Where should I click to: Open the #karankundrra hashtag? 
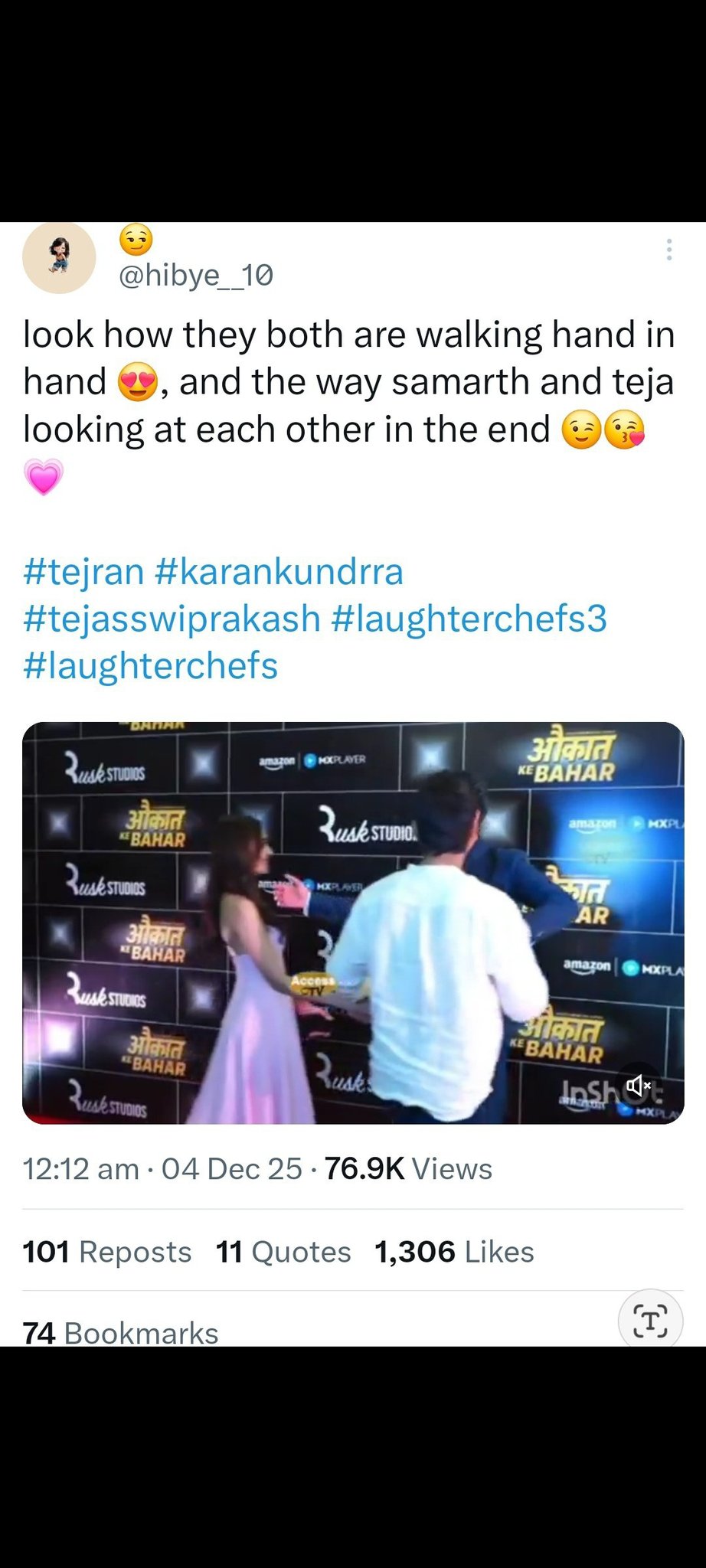pos(279,572)
